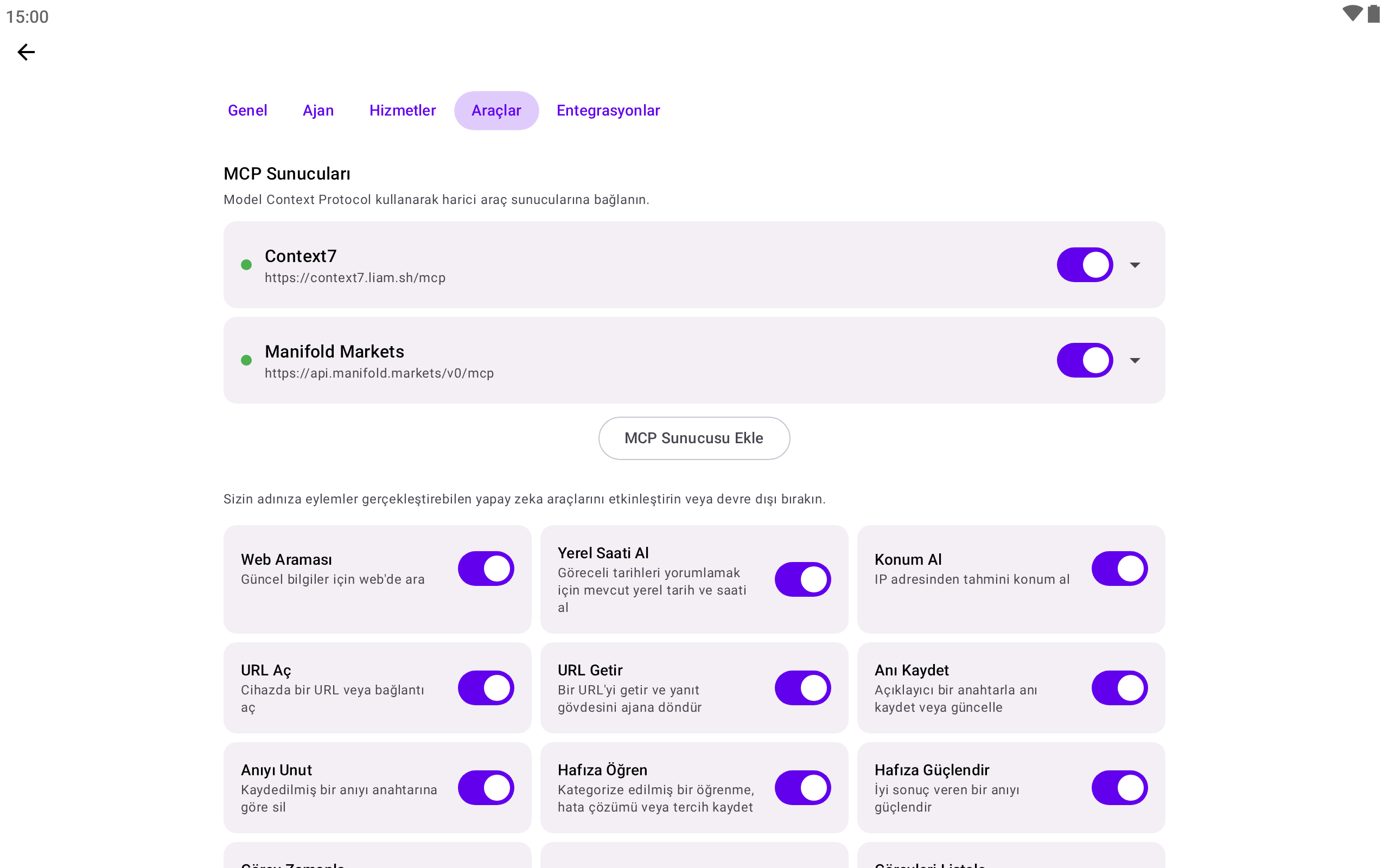1389x868 pixels.
Task: Switch to the Entegrasyonlar tab
Action: pyautogui.click(x=608, y=110)
